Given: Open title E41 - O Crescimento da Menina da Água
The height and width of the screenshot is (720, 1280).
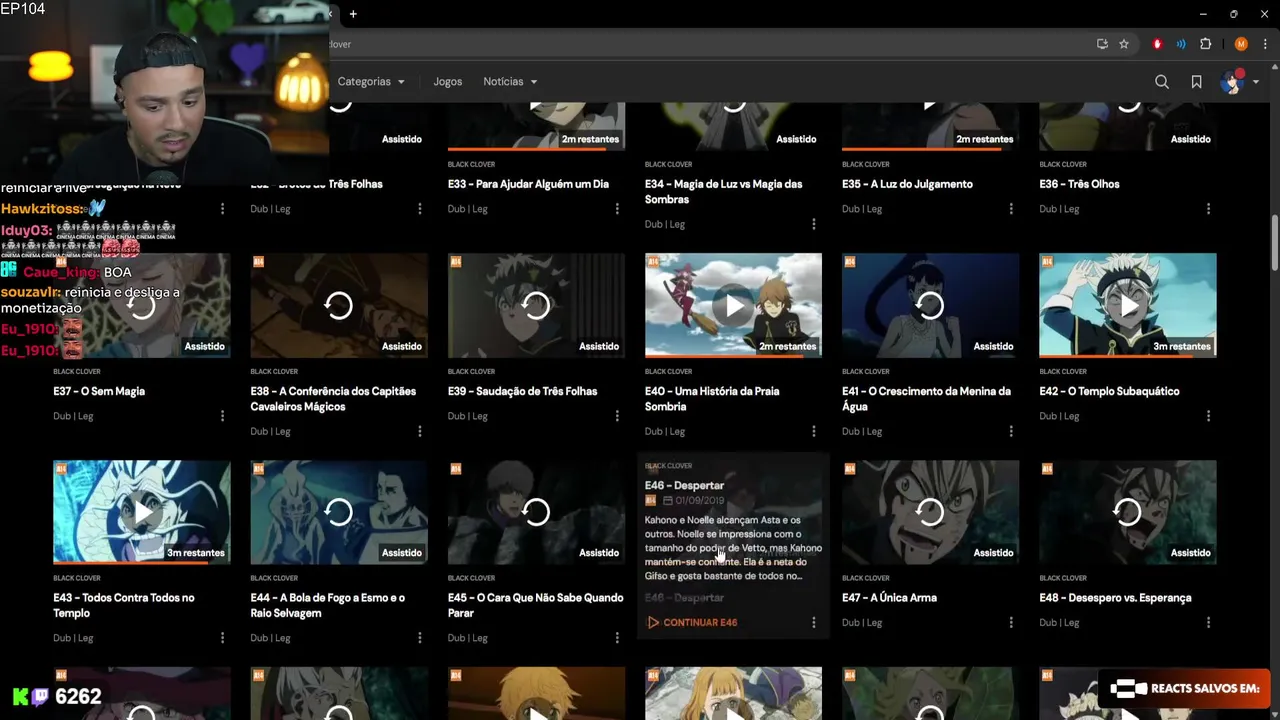Looking at the screenshot, I should click(x=926, y=398).
